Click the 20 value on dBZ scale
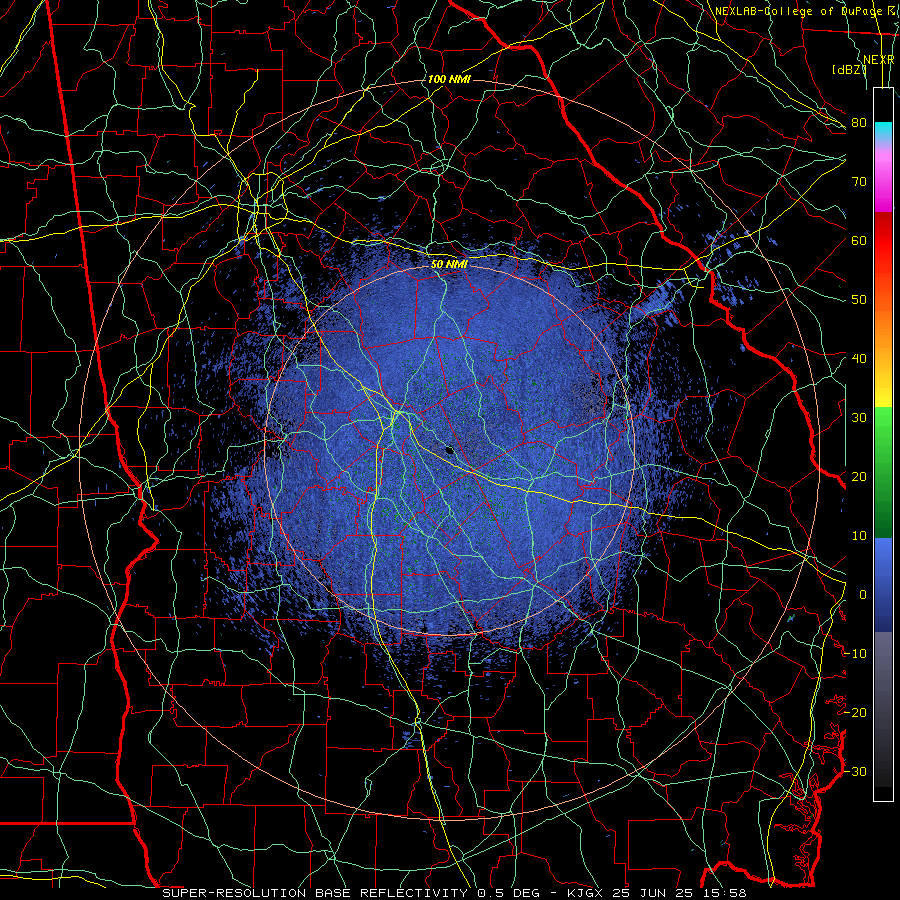 click(859, 476)
